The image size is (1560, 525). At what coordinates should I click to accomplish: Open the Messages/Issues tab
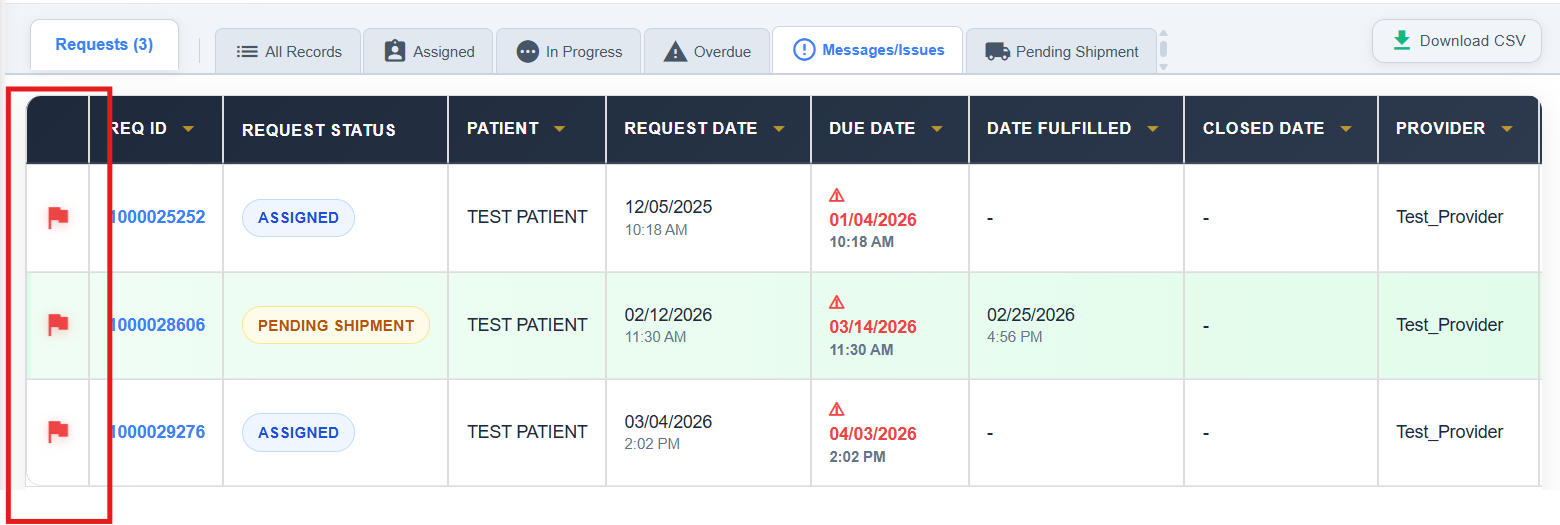tap(867, 50)
